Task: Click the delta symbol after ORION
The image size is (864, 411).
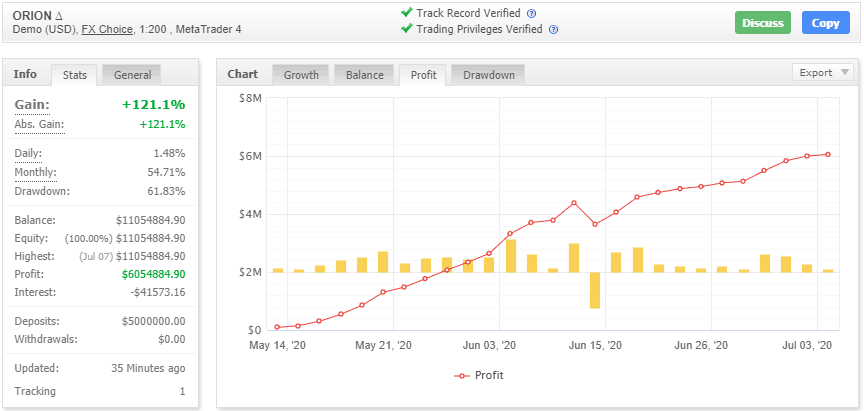Action: pyautogui.click(x=59, y=15)
